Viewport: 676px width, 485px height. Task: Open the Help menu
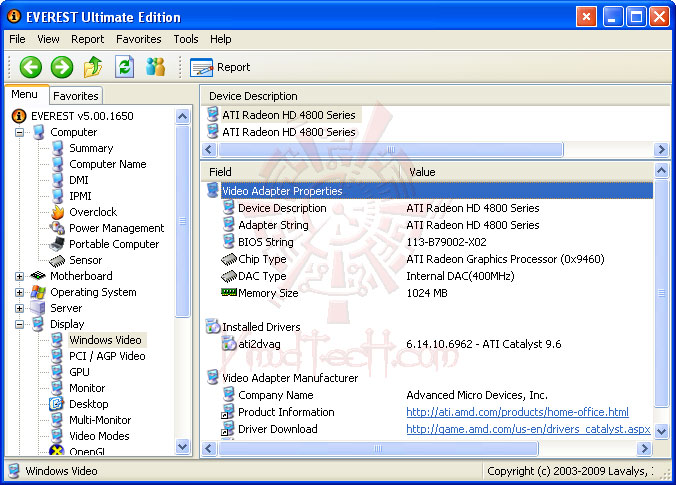pos(221,39)
